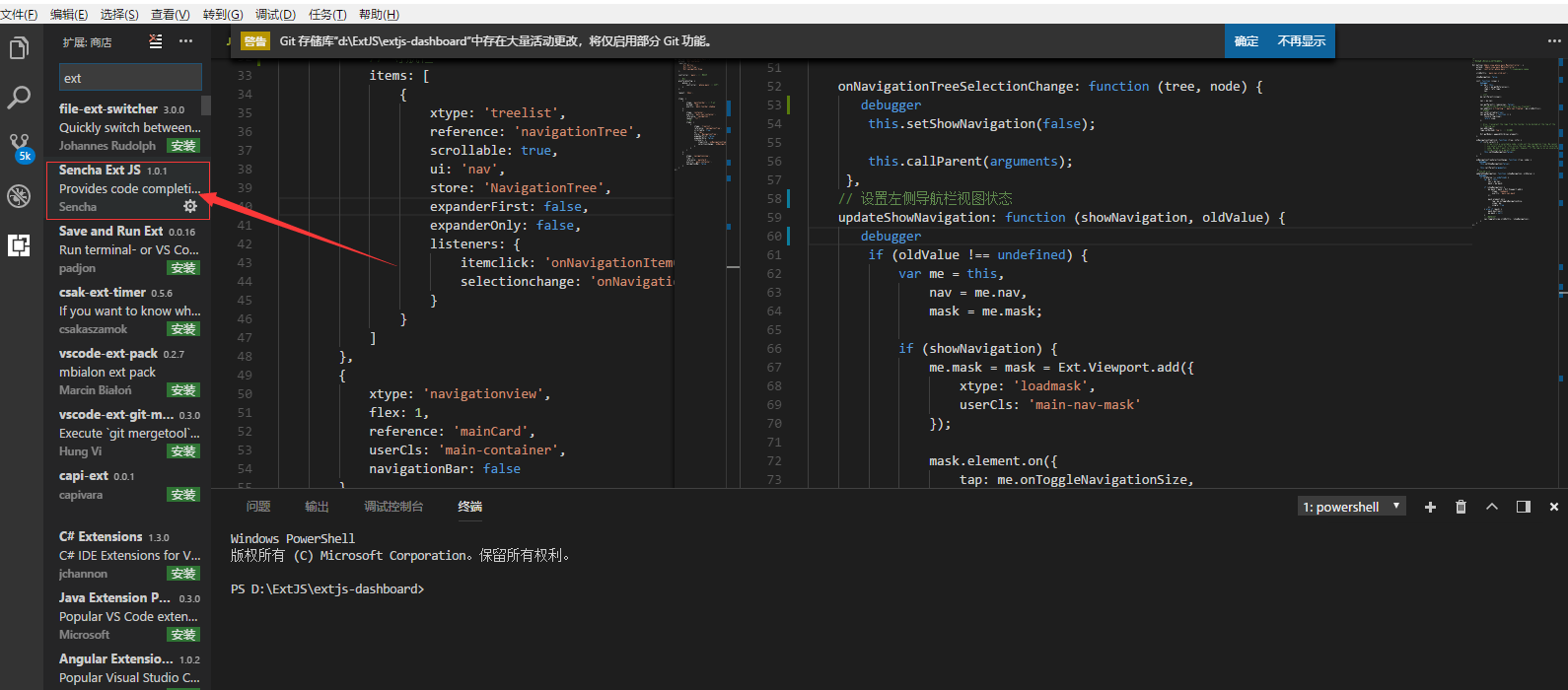Open the 转到(G) menu

(x=223, y=14)
